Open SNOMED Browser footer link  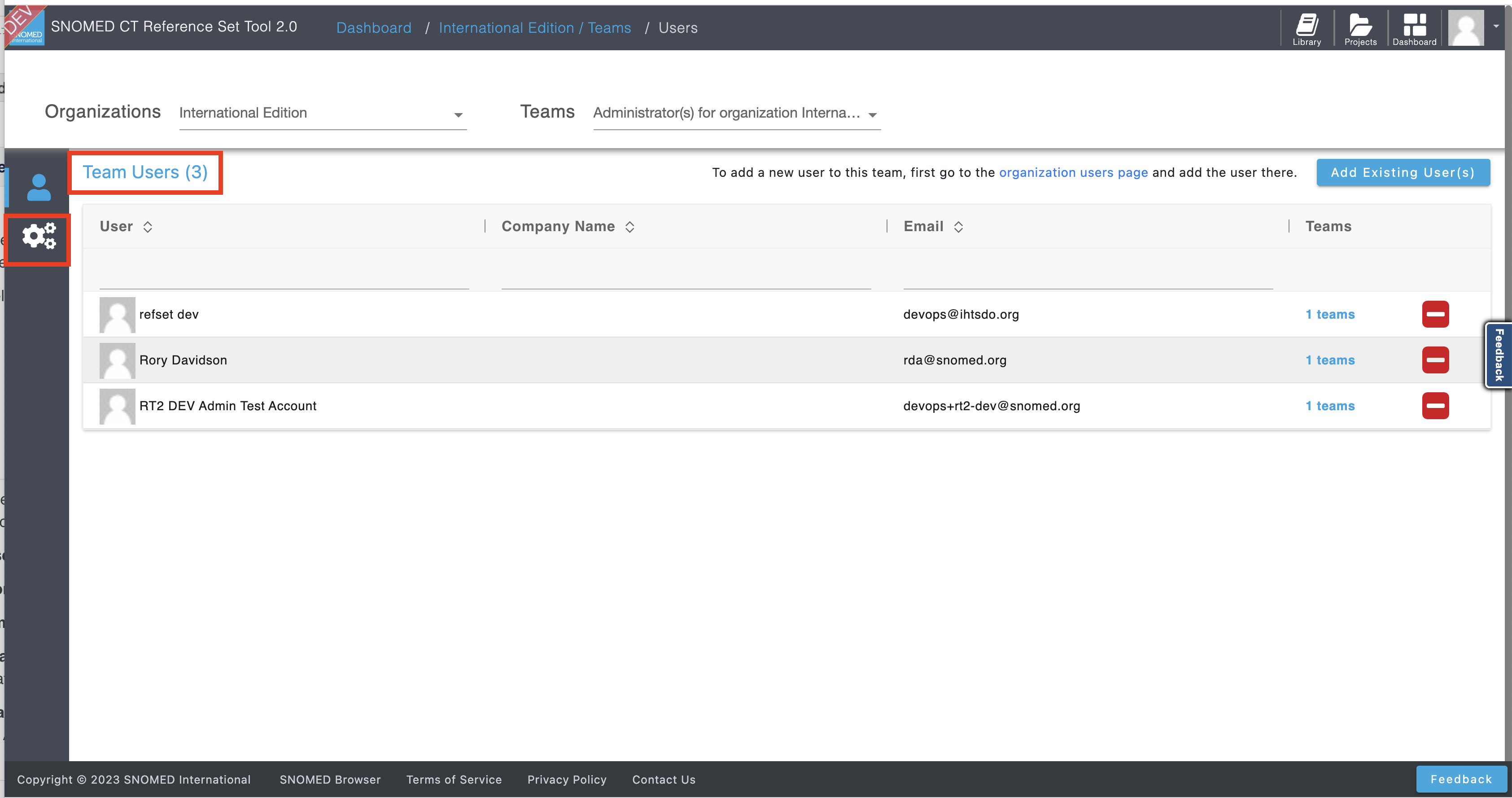330,780
